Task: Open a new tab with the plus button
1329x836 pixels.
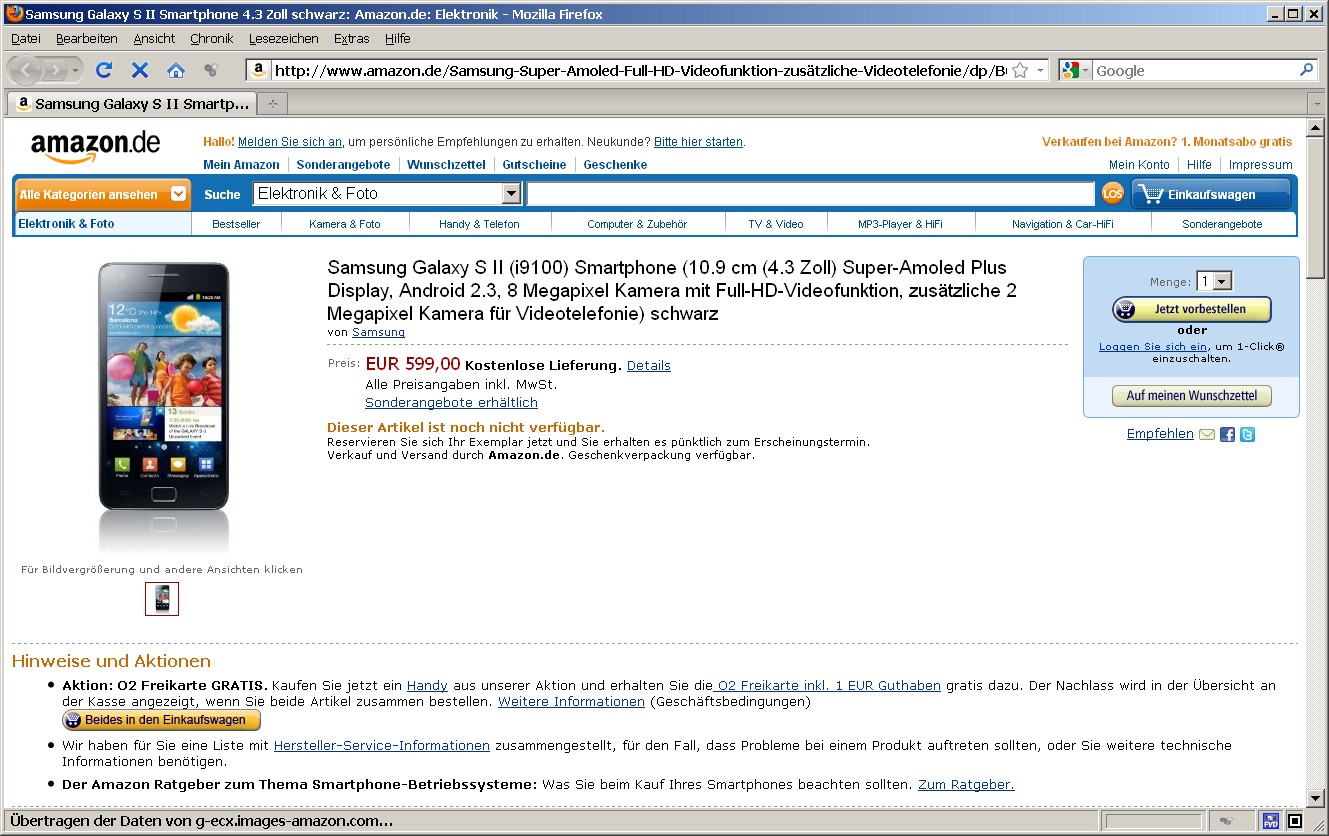Action: tap(271, 103)
